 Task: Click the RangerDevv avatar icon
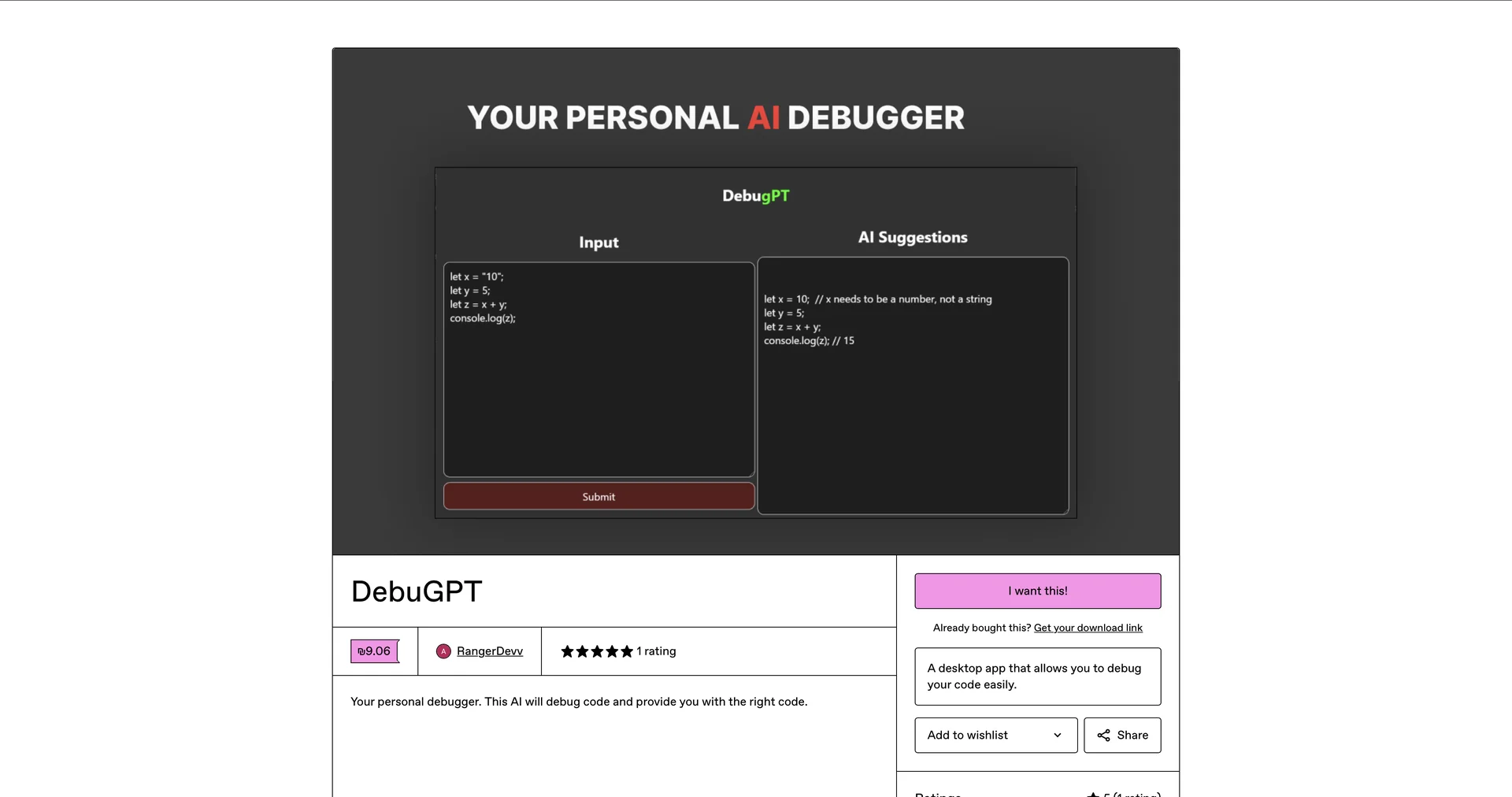(x=443, y=651)
